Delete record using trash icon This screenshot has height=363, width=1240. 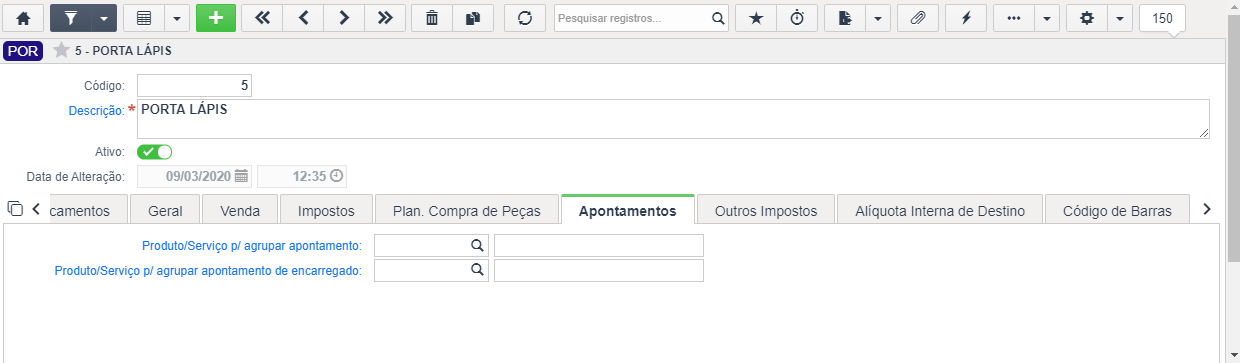[432, 18]
